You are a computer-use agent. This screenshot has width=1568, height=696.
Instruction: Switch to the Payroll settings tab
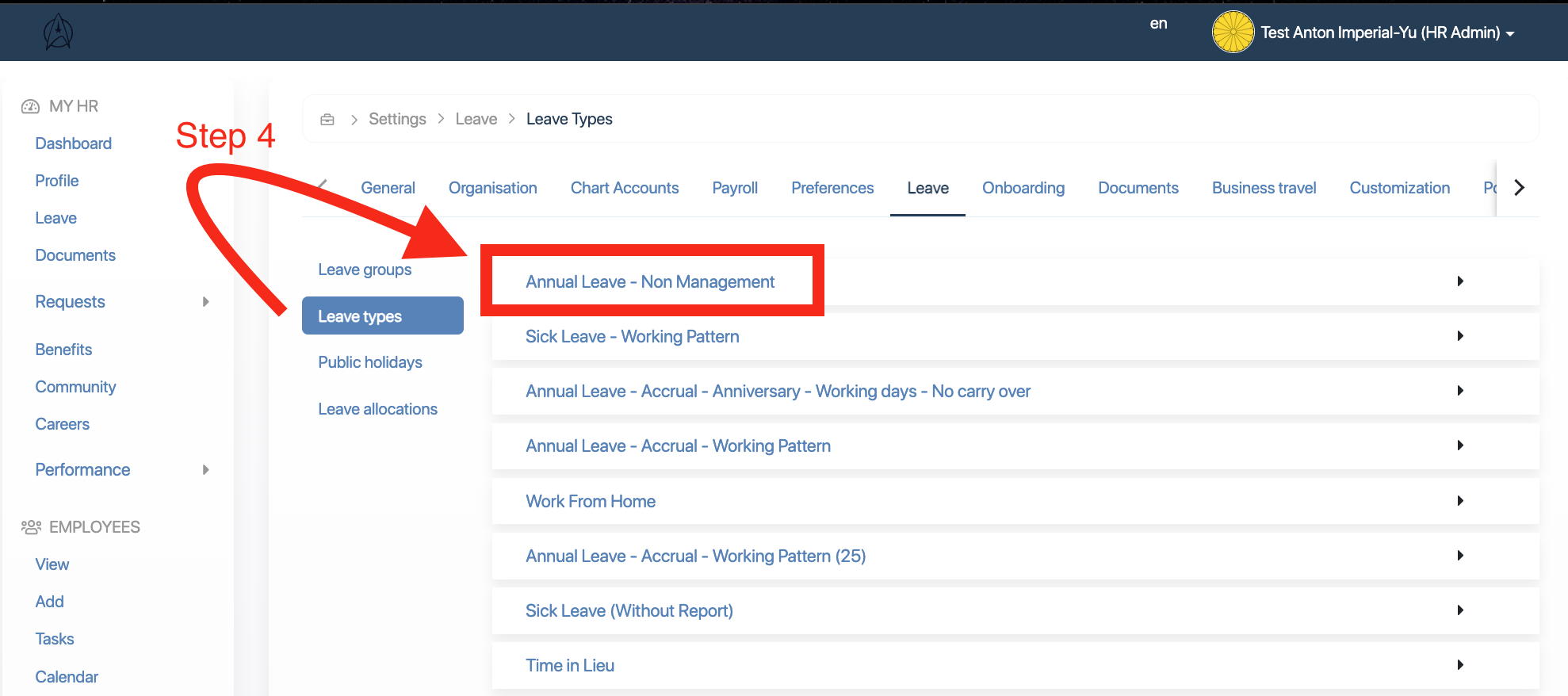[x=734, y=188]
